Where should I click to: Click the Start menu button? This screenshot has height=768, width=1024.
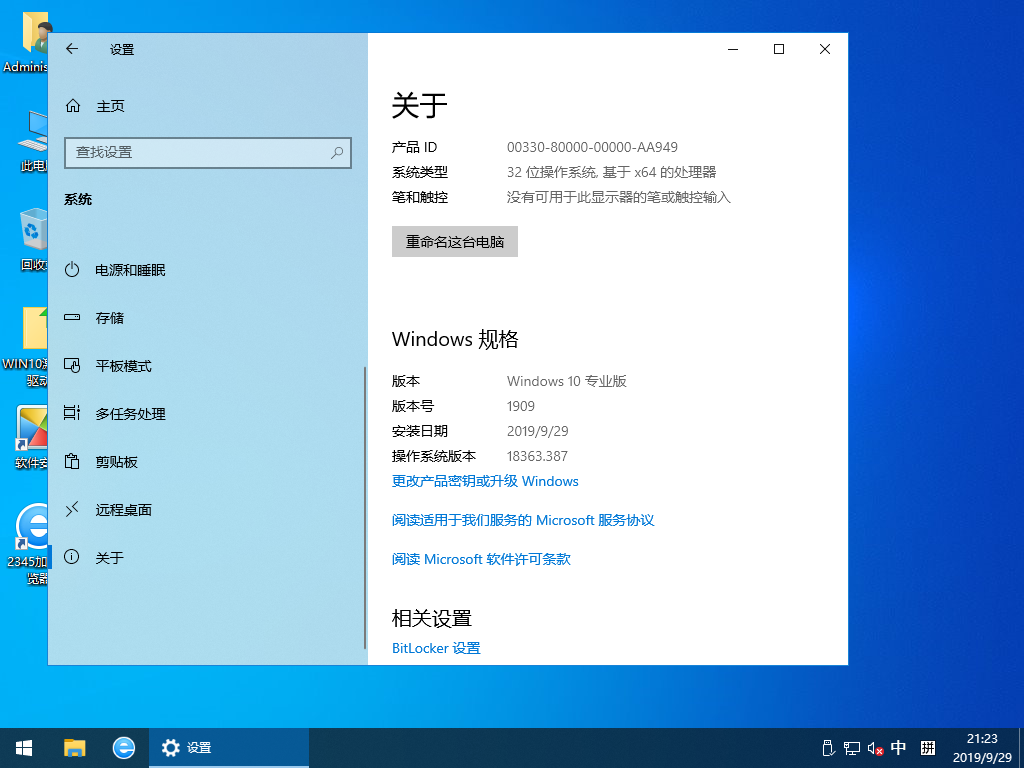[23, 747]
